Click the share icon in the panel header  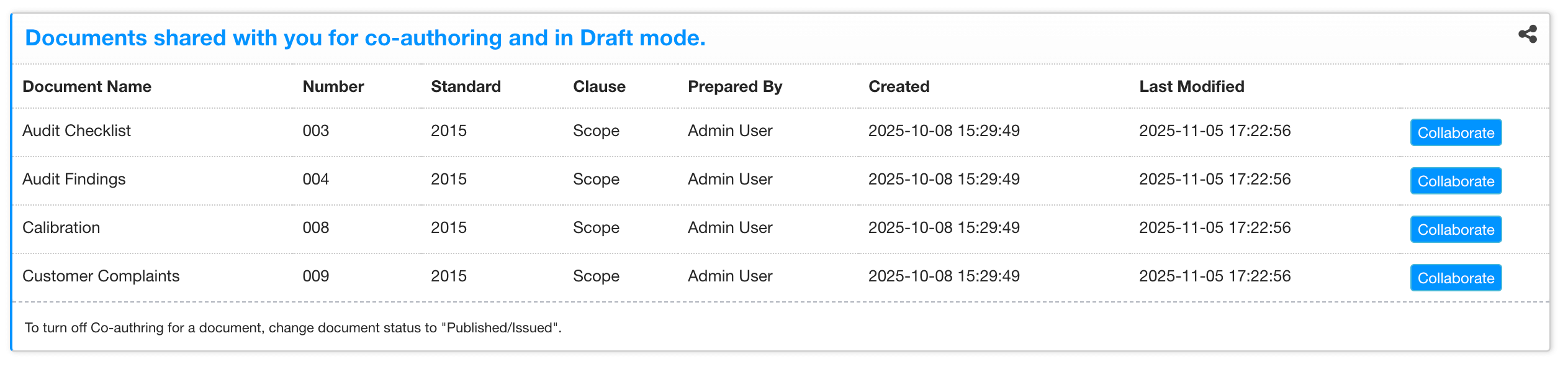point(1527,34)
